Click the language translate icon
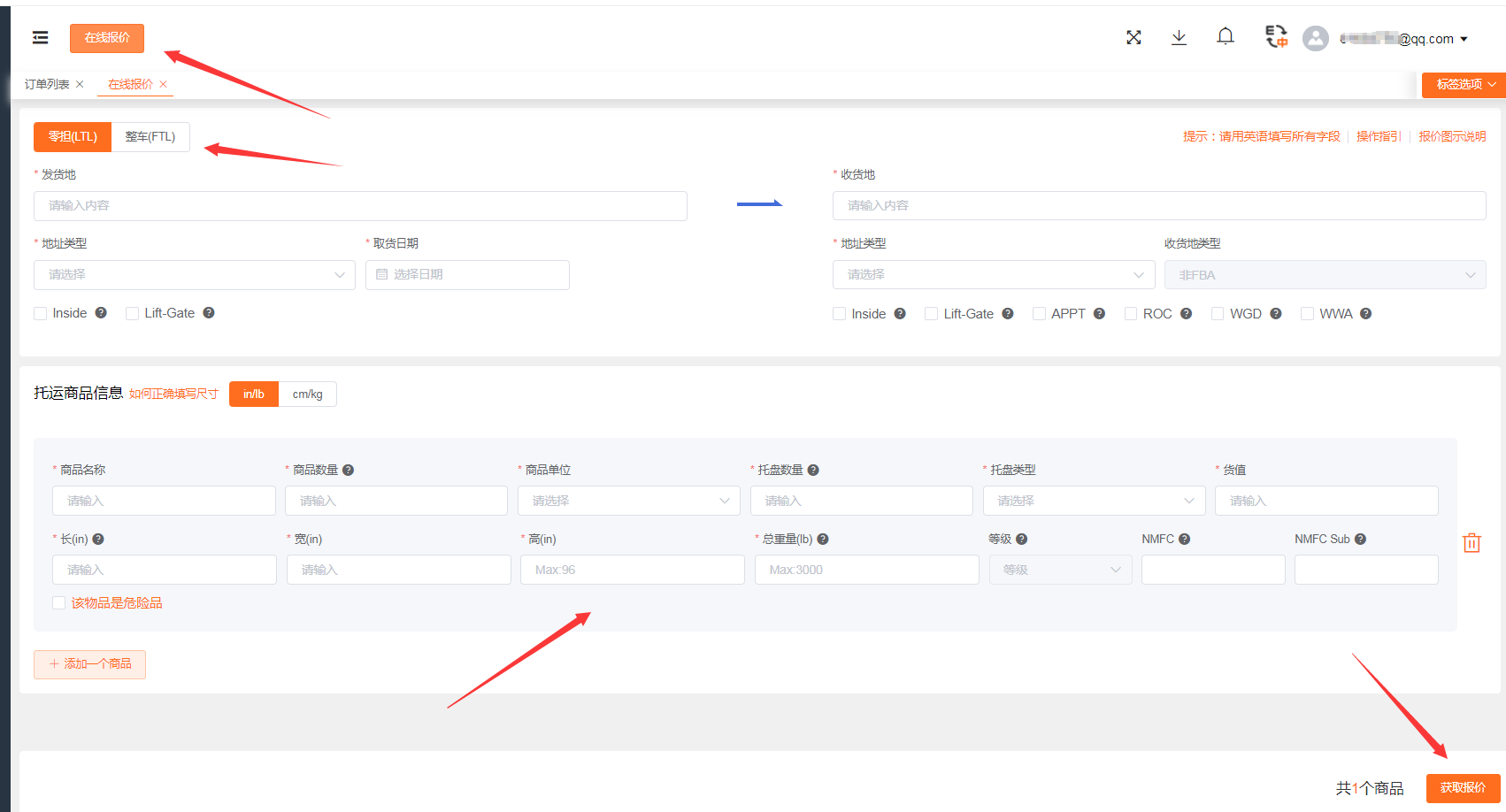The image size is (1506, 812). pos(1275,37)
